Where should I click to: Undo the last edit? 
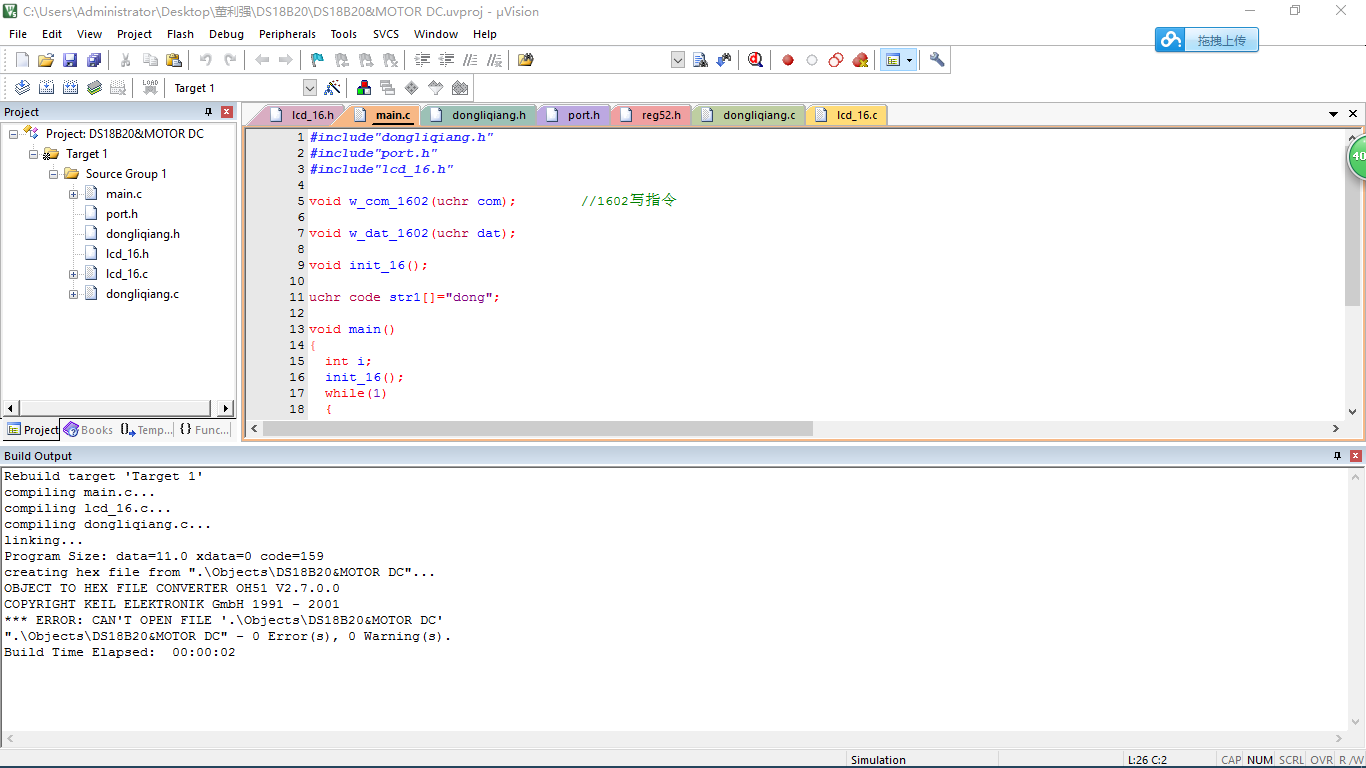205,60
